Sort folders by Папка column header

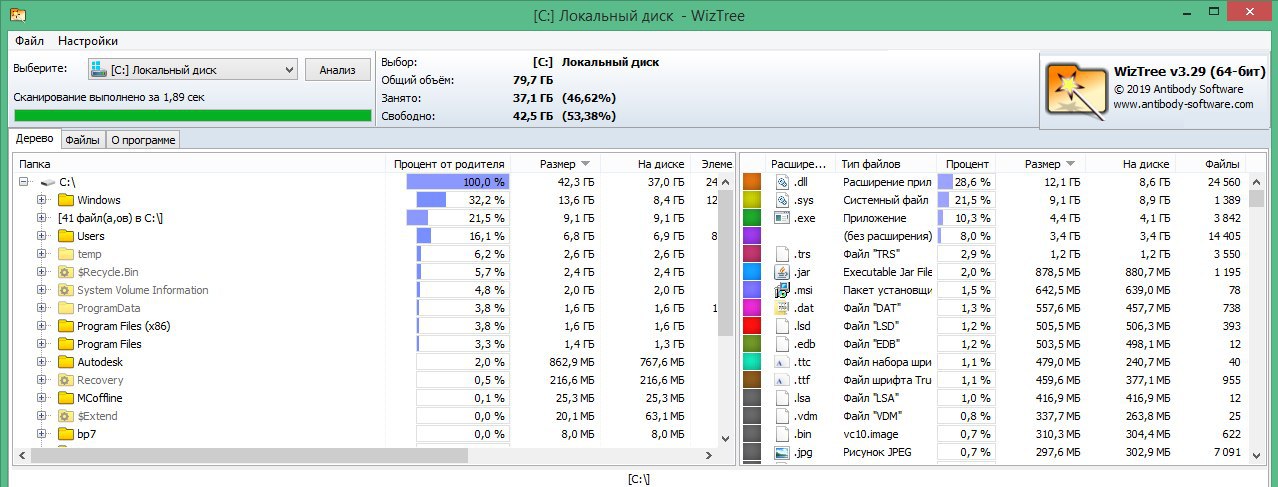coord(200,164)
